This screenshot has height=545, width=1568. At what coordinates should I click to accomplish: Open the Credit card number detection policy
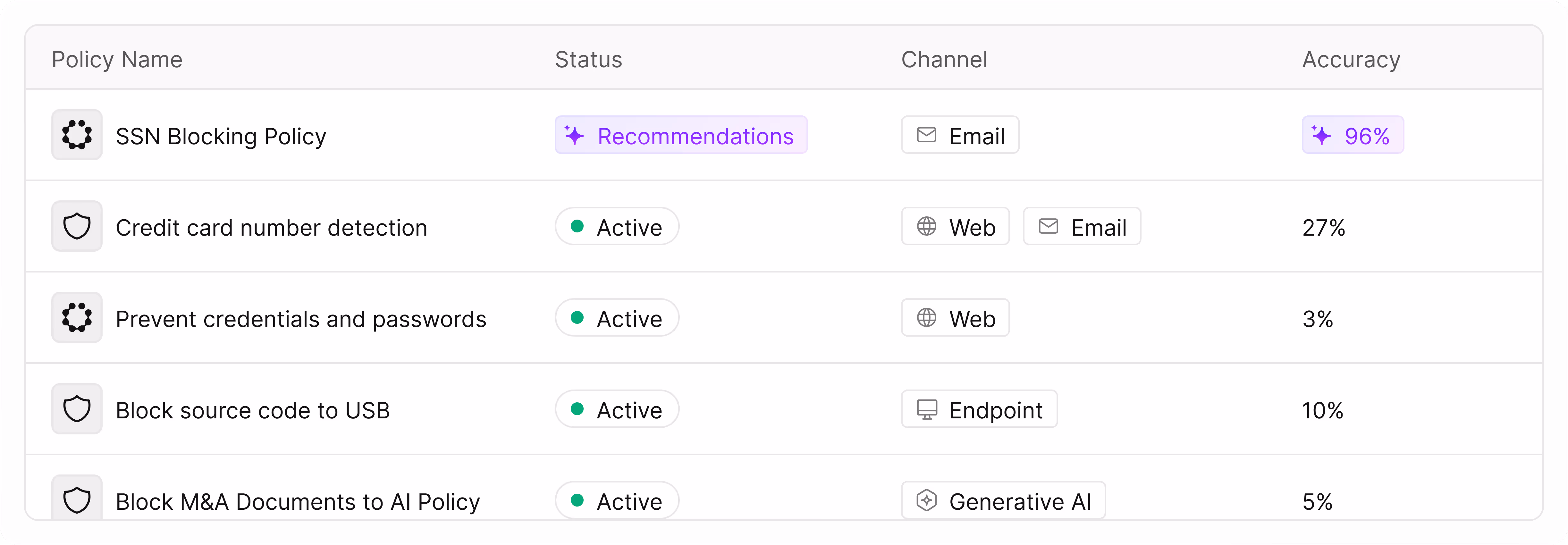click(x=272, y=228)
